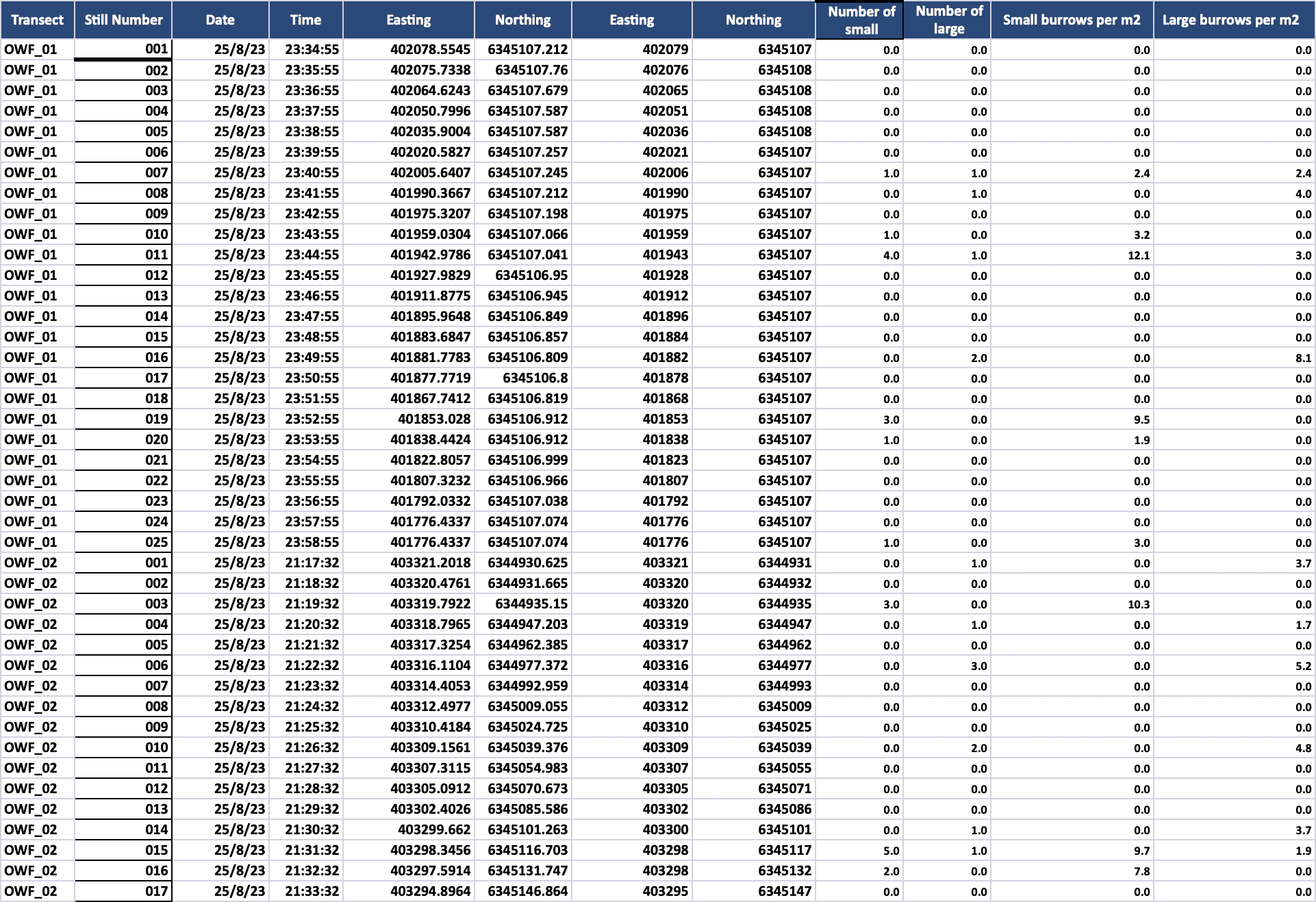
Task: Click northing cell 6345107.038
Action: click(x=522, y=501)
